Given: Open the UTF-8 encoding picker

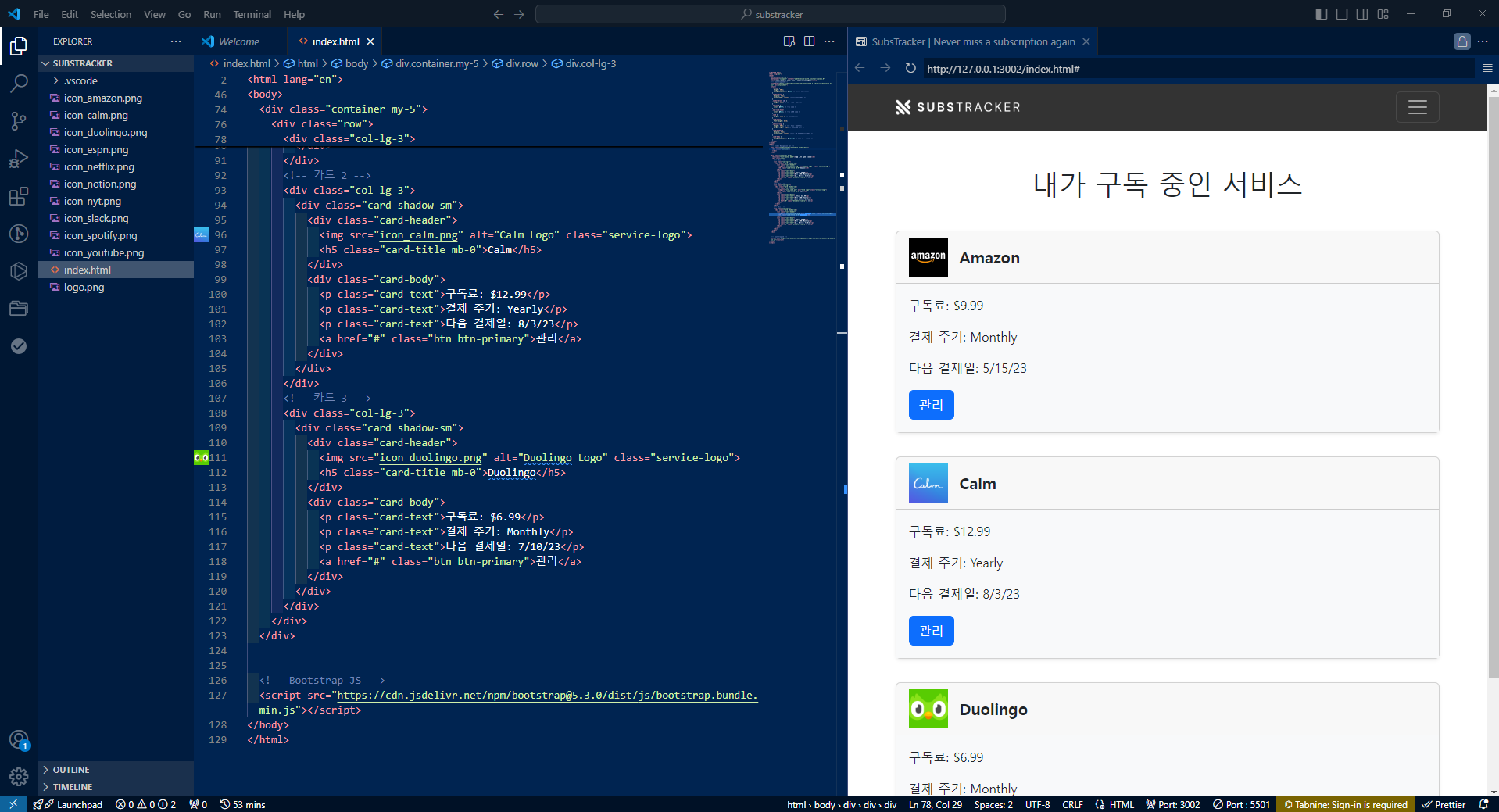Looking at the screenshot, I should click(x=1037, y=804).
